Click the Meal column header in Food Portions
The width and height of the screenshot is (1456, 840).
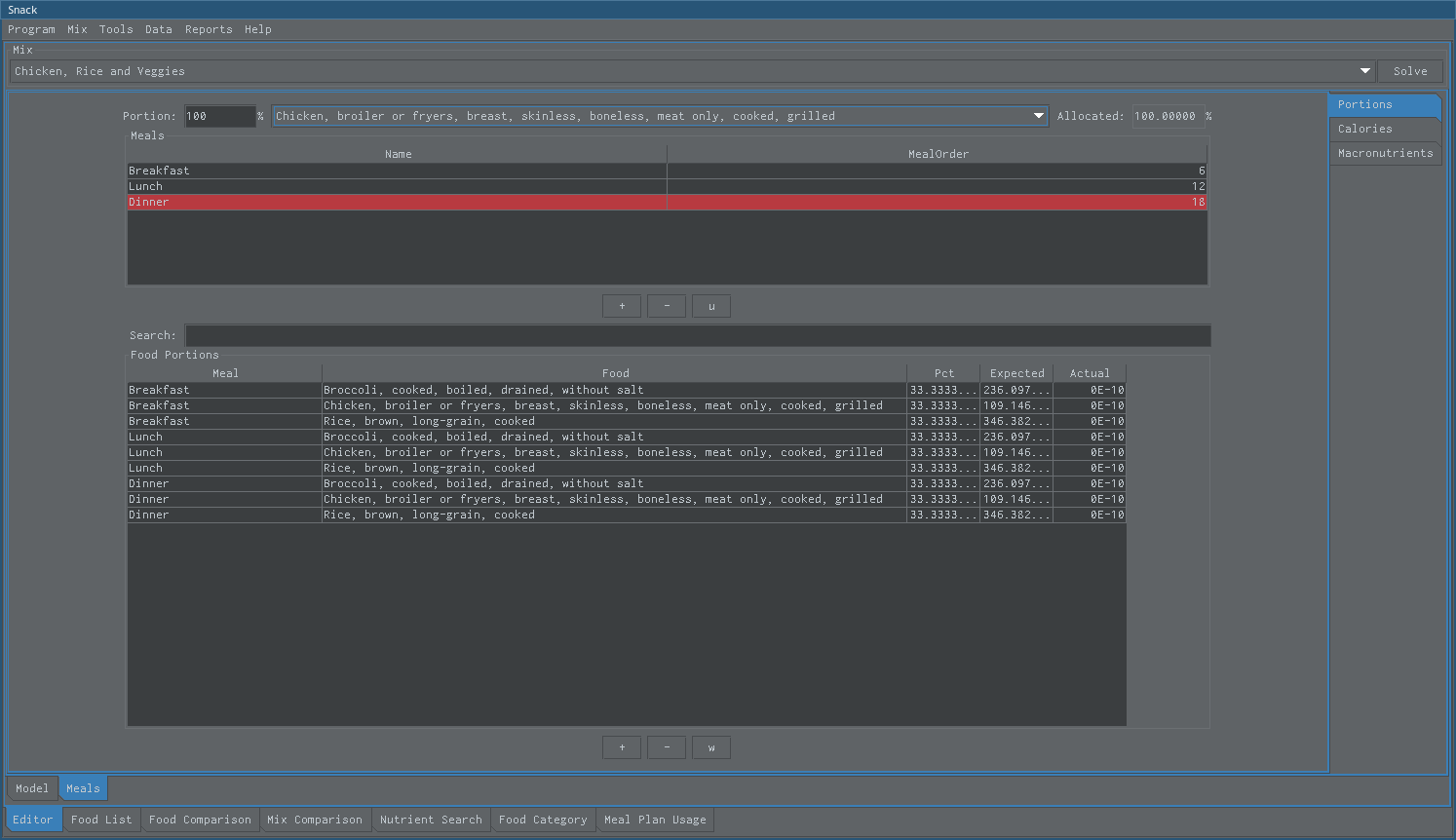[x=225, y=373]
